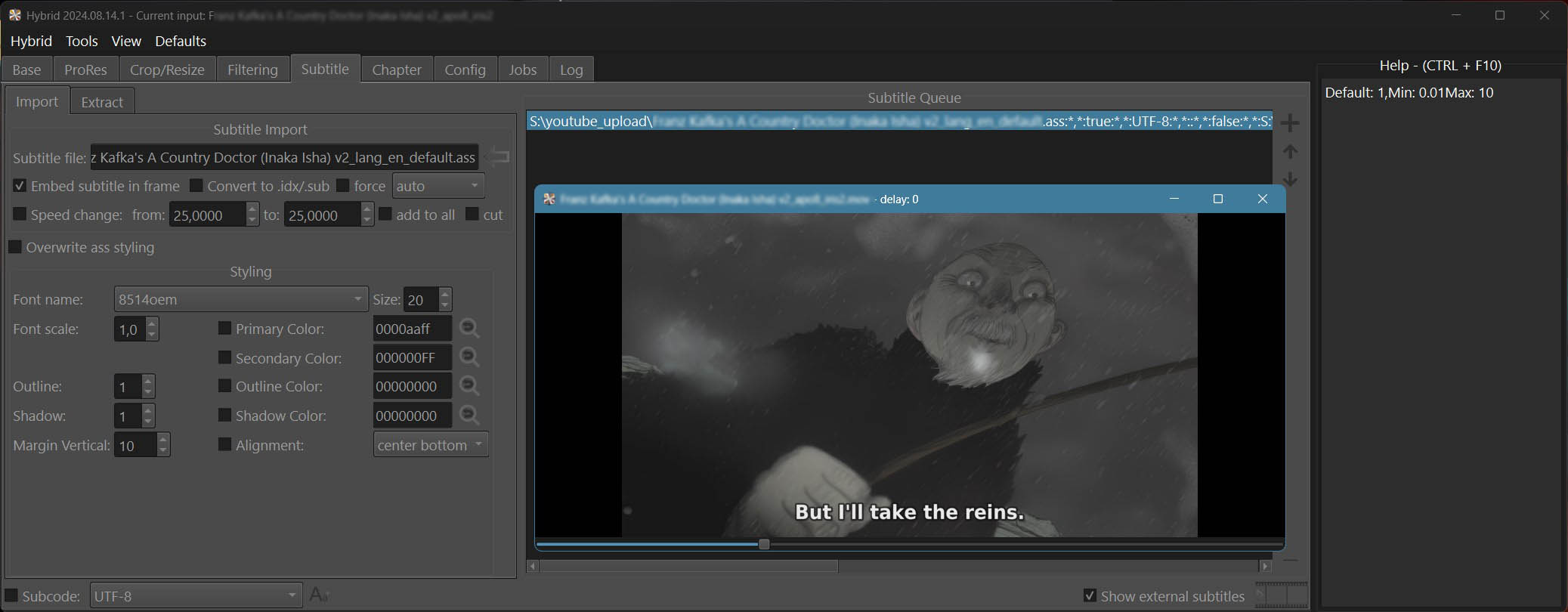Screen dimensions: 1568x612
Task: Uncheck Show external subtitles
Action: click(x=1090, y=595)
